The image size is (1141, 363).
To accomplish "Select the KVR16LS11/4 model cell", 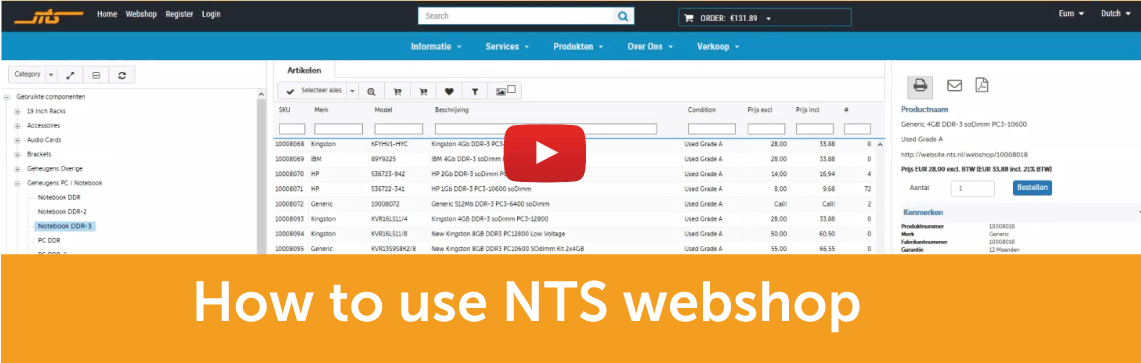I will pyautogui.click(x=389, y=218).
